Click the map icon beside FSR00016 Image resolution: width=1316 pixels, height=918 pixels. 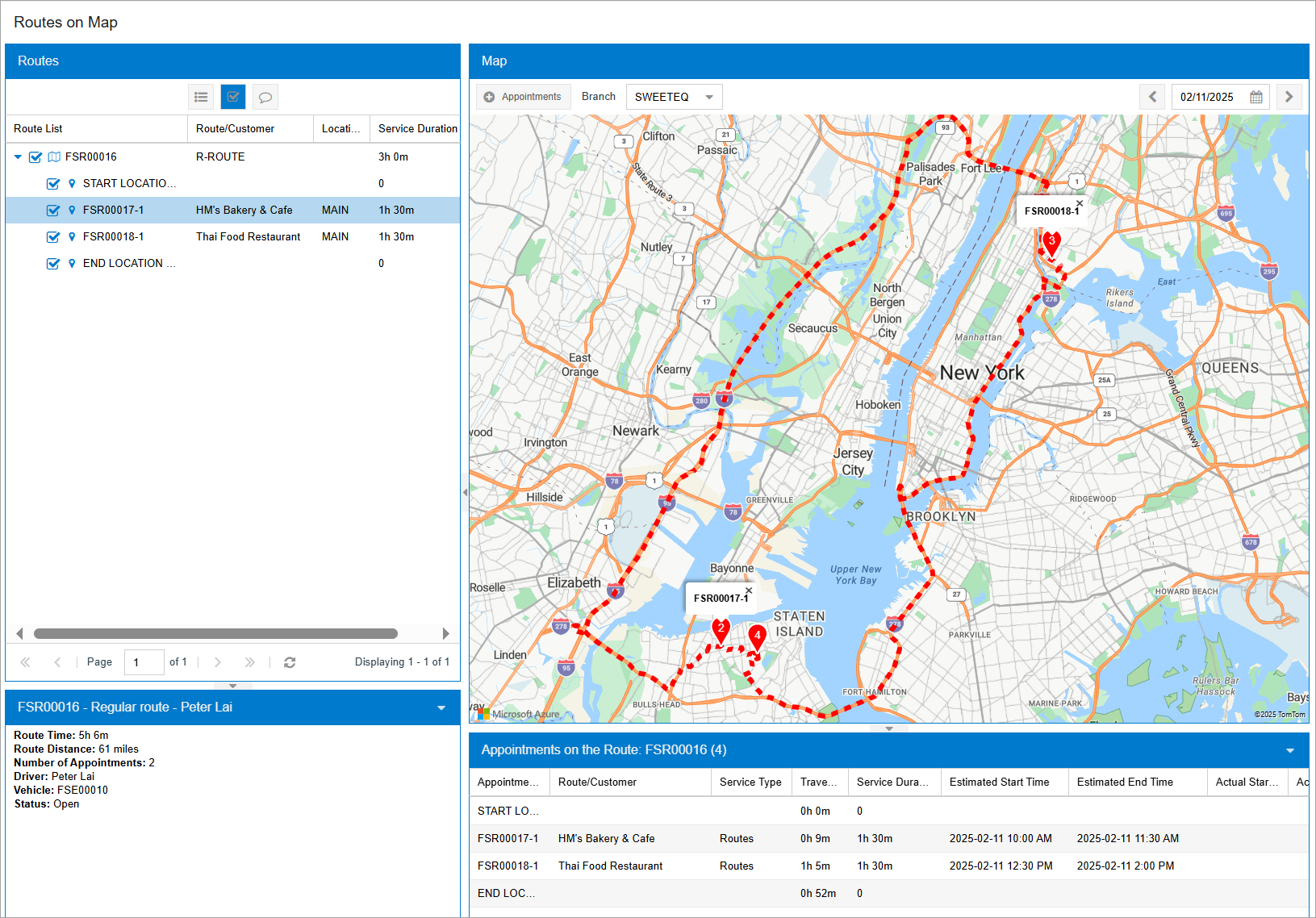[x=54, y=156]
